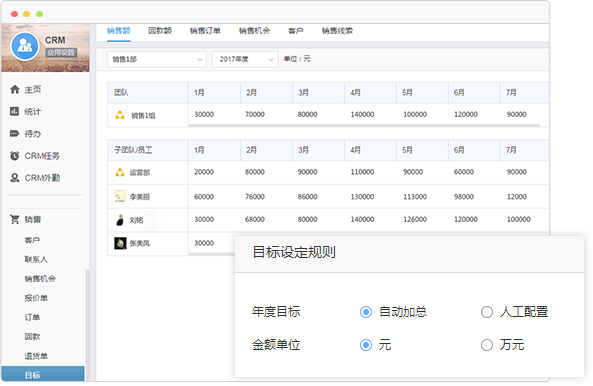Screen dimensions: 593x386
Task: Click the 销售1组 table horizontal scrollbar
Action: click(364, 126)
